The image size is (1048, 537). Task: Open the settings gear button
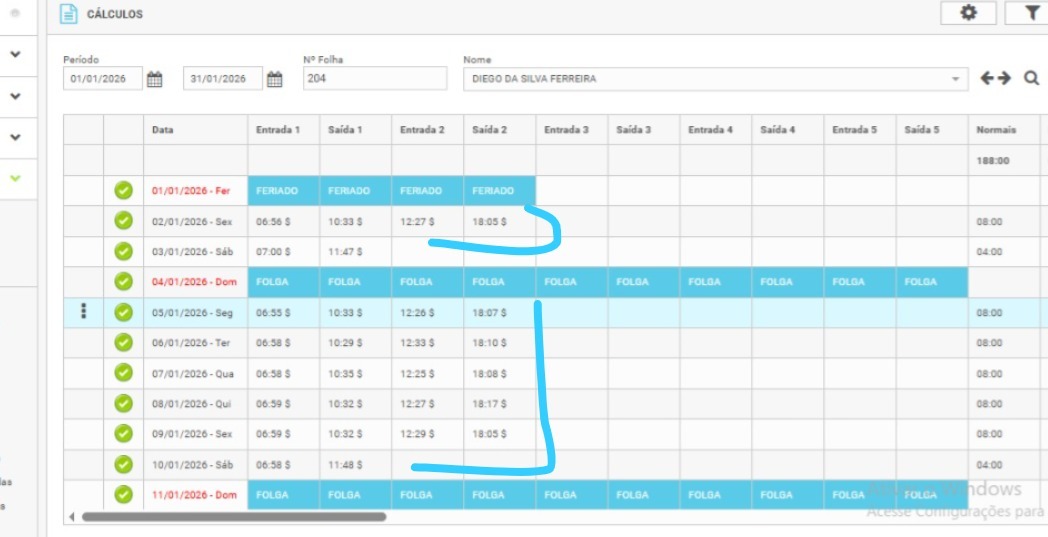pos(968,13)
